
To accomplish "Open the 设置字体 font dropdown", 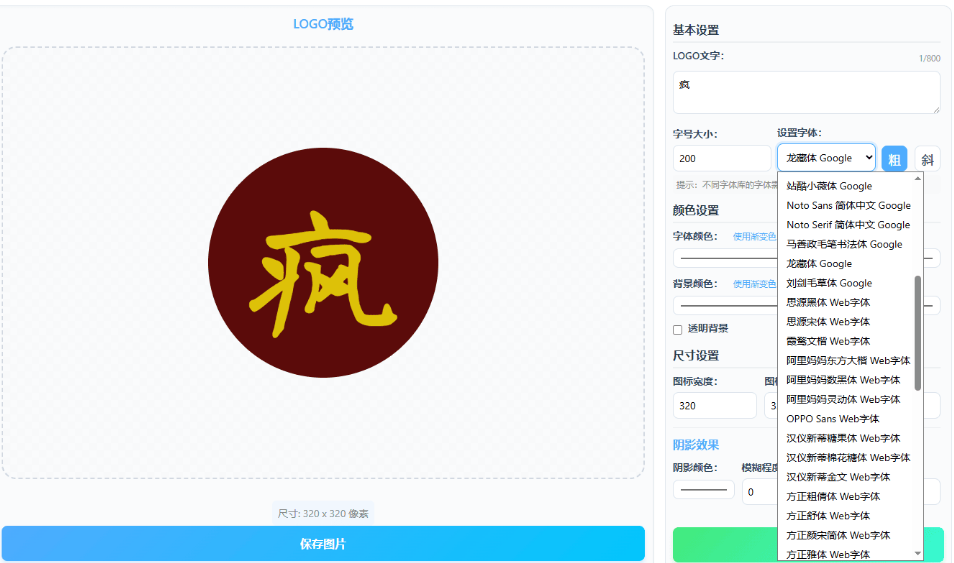I will click(826, 158).
